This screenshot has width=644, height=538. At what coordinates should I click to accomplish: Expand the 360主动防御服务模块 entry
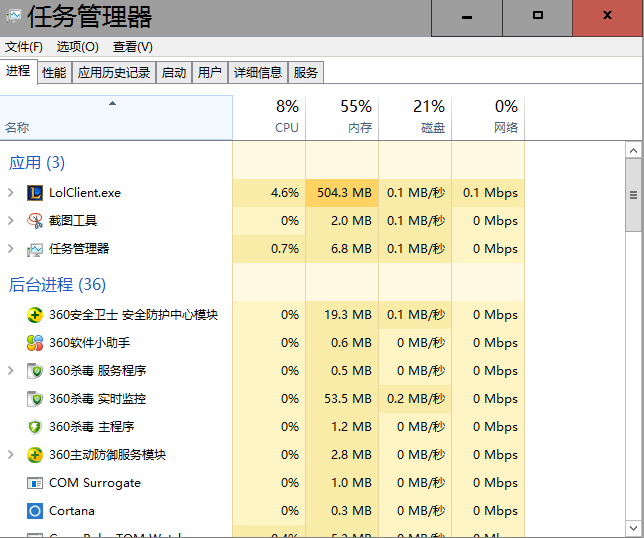pyautogui.click(x=11, y=455)
